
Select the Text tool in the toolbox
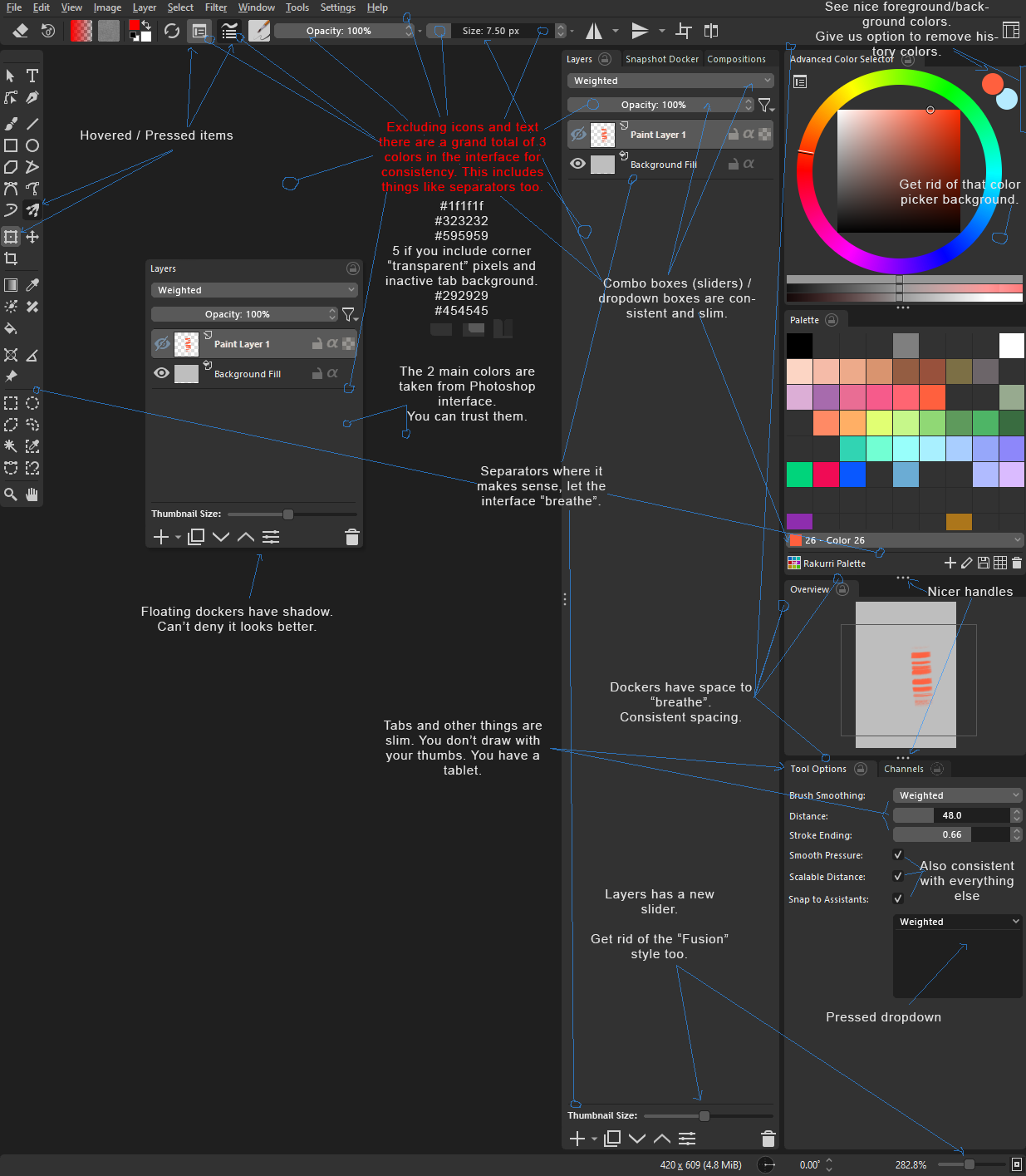[32, 76]
